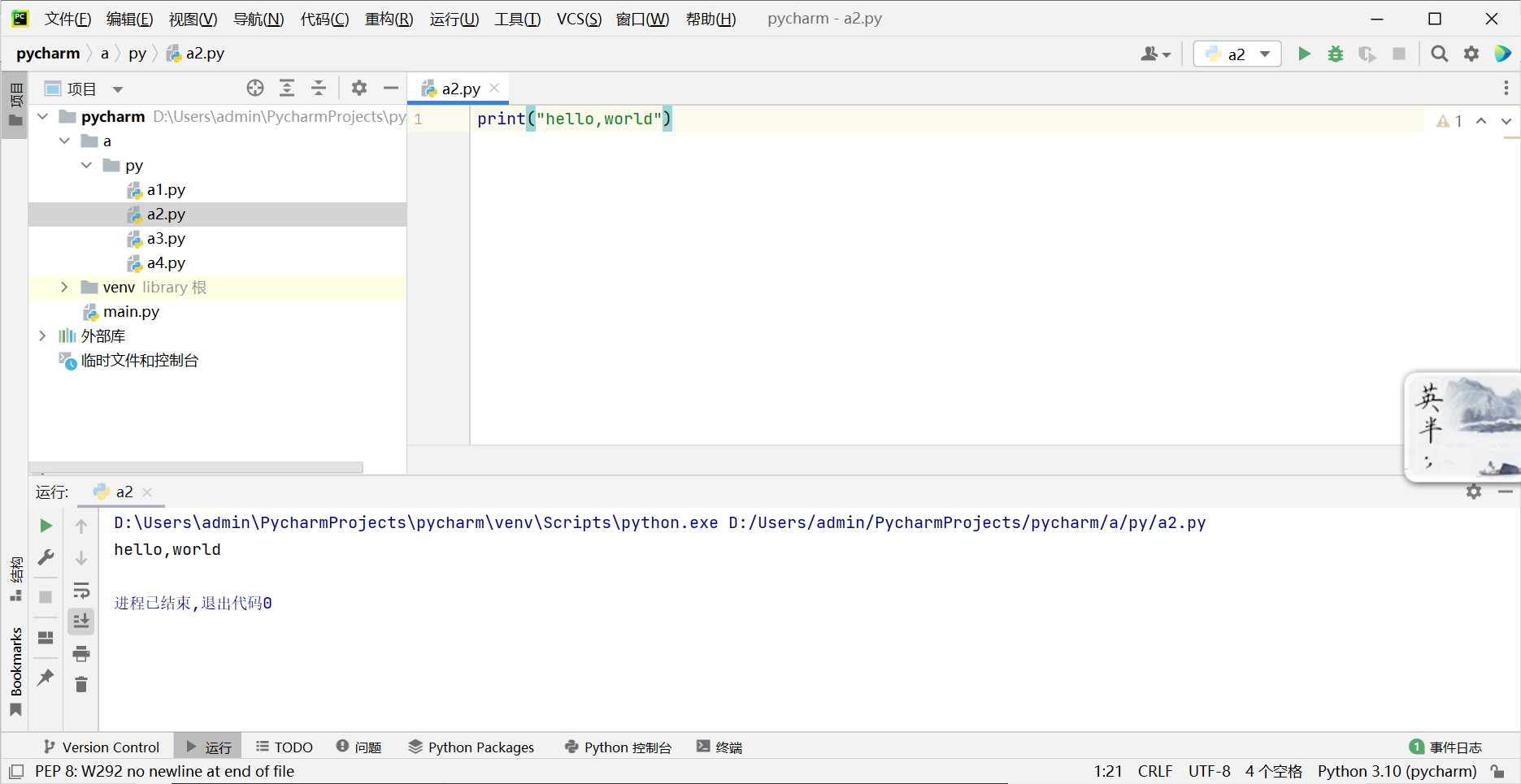Open the 帮助 menu

[711, 19]
